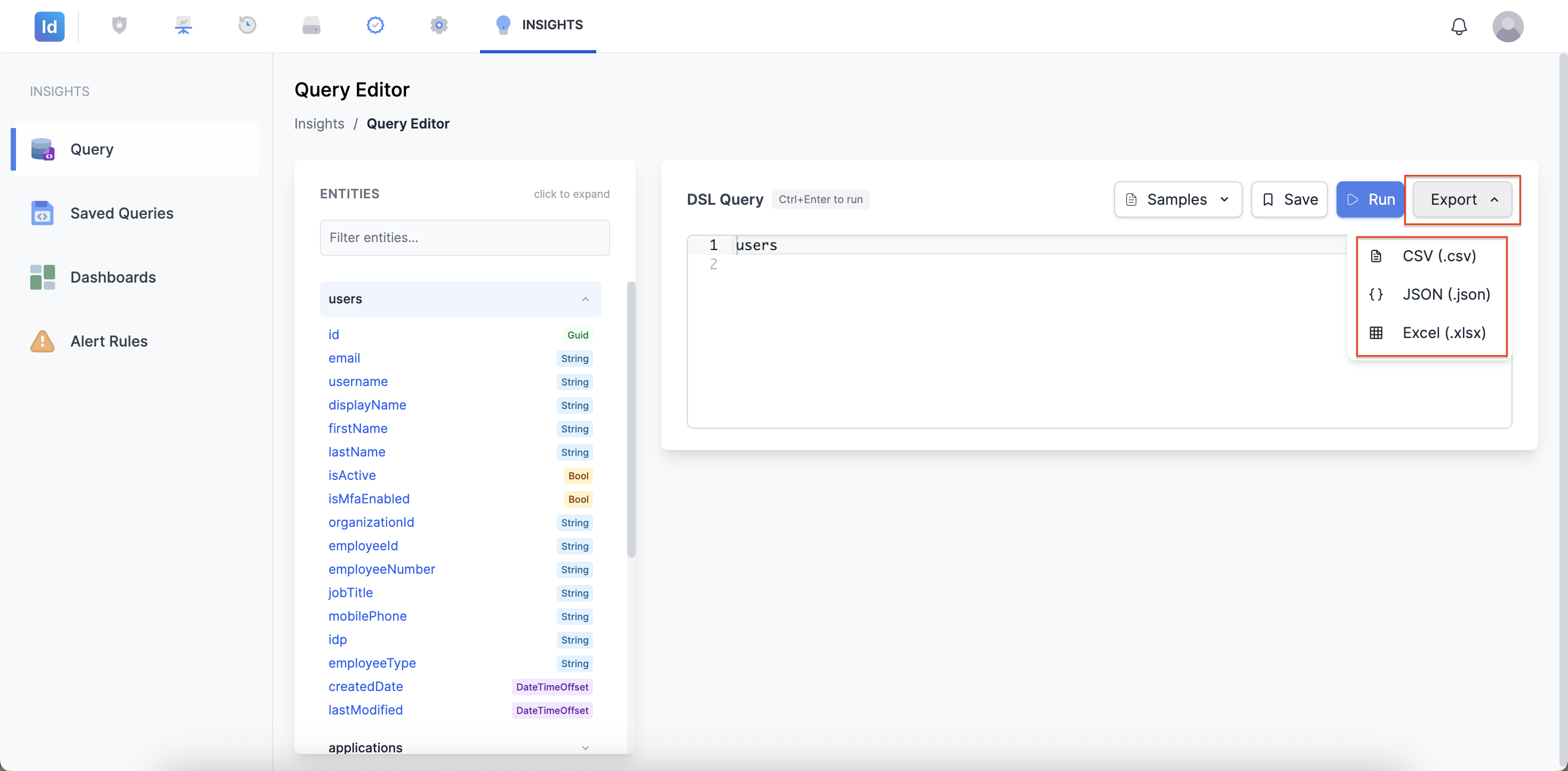
Task: Open Dashboards in sidebar
Action: (x=135, y=277)
